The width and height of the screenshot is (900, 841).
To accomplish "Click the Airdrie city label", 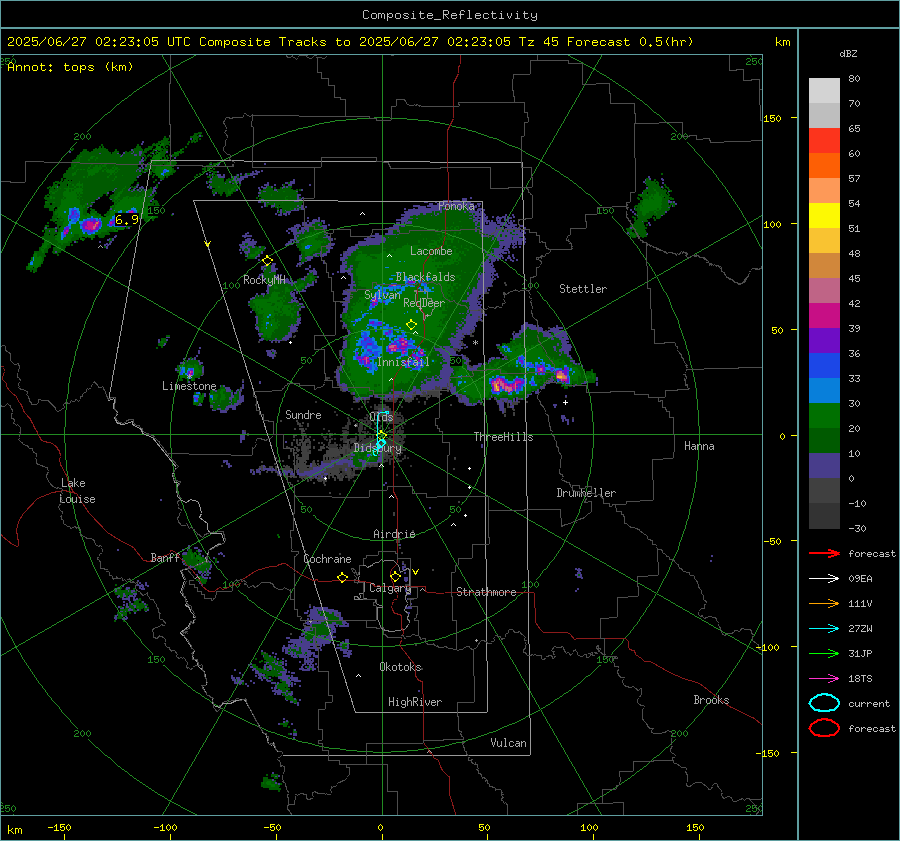I will coord(394,534).
